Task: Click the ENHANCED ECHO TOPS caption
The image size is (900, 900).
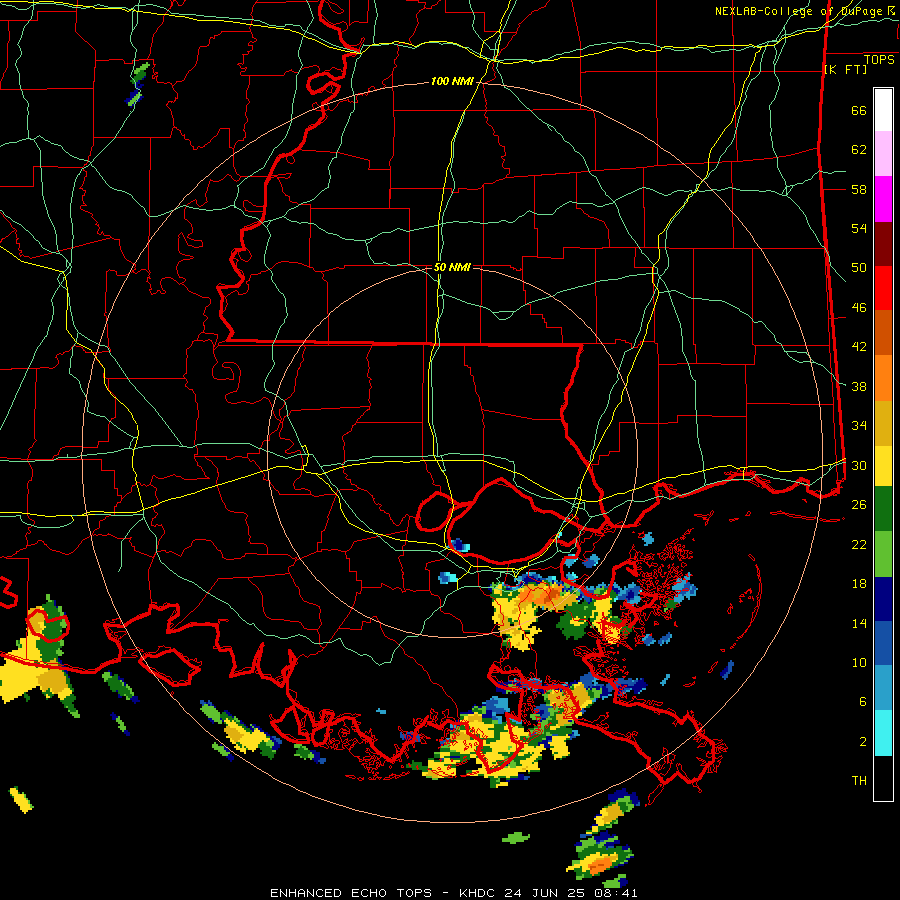Action: pos(351,893)
